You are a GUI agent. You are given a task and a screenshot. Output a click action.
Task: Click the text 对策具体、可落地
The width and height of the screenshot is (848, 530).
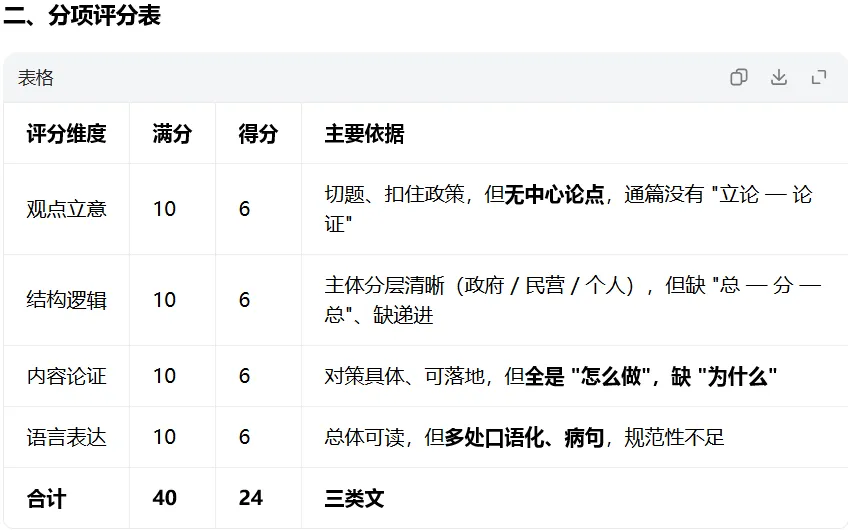pos(404,376)
